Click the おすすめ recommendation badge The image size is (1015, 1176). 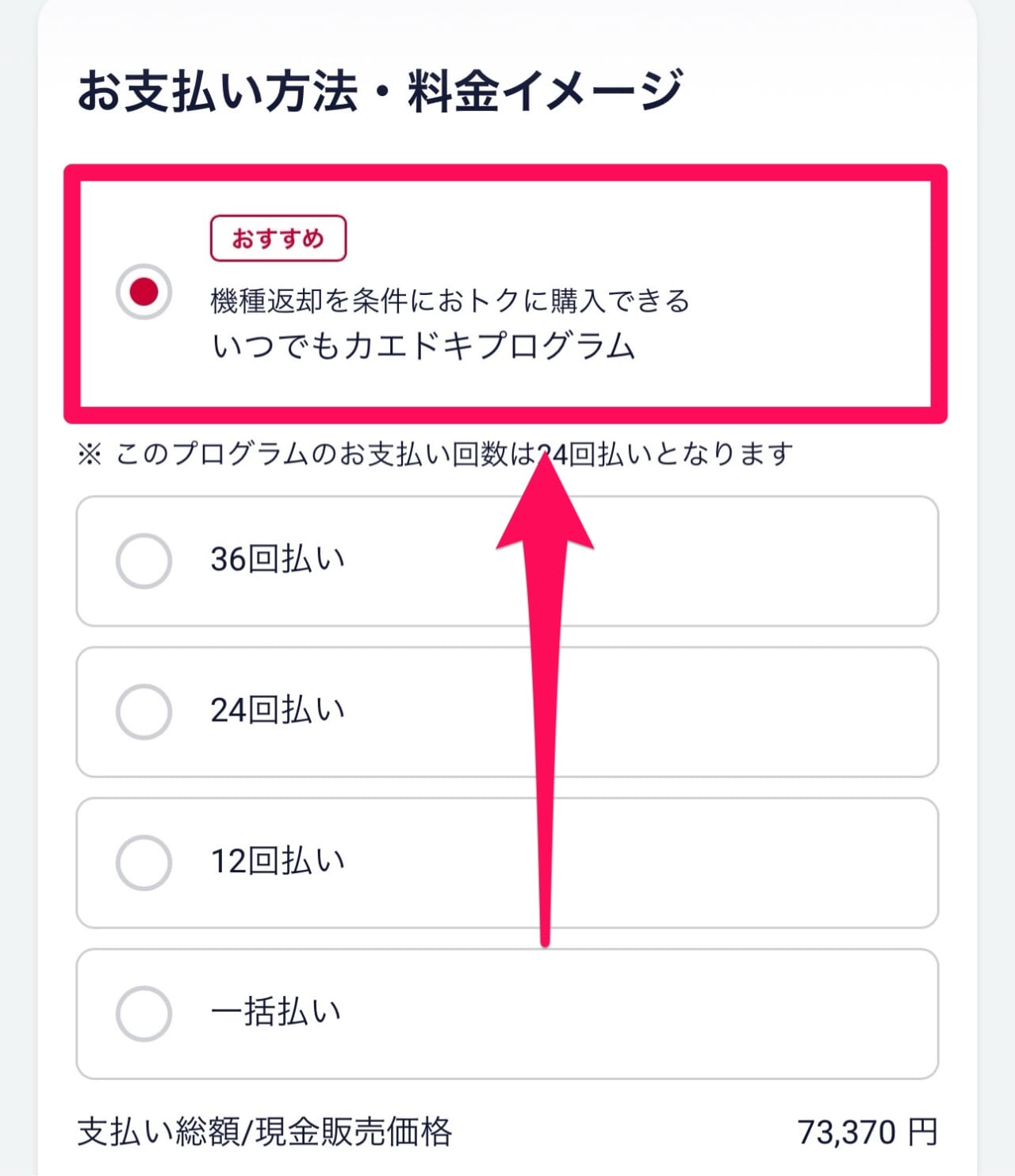click(x=278, y=236)
